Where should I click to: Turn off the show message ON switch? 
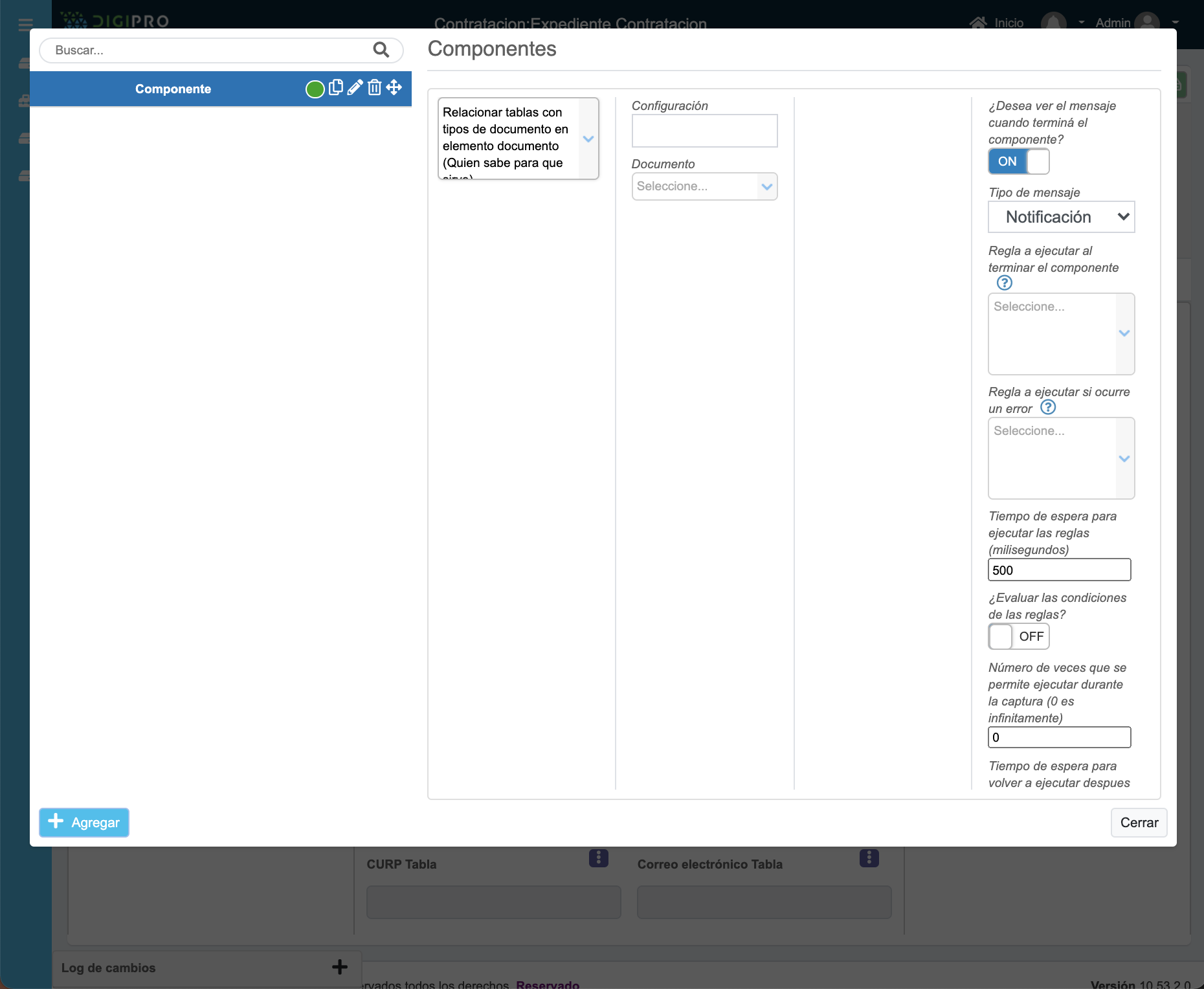tap(1018, 161)
